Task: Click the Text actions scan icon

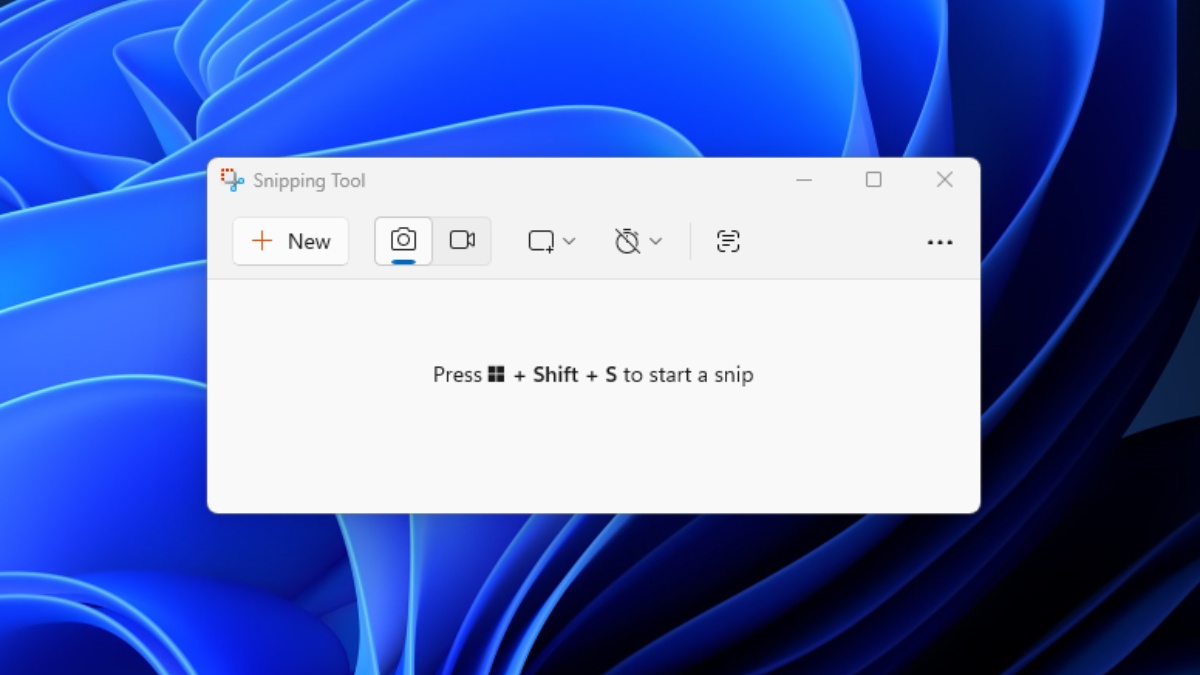Action: coord(728,241)
